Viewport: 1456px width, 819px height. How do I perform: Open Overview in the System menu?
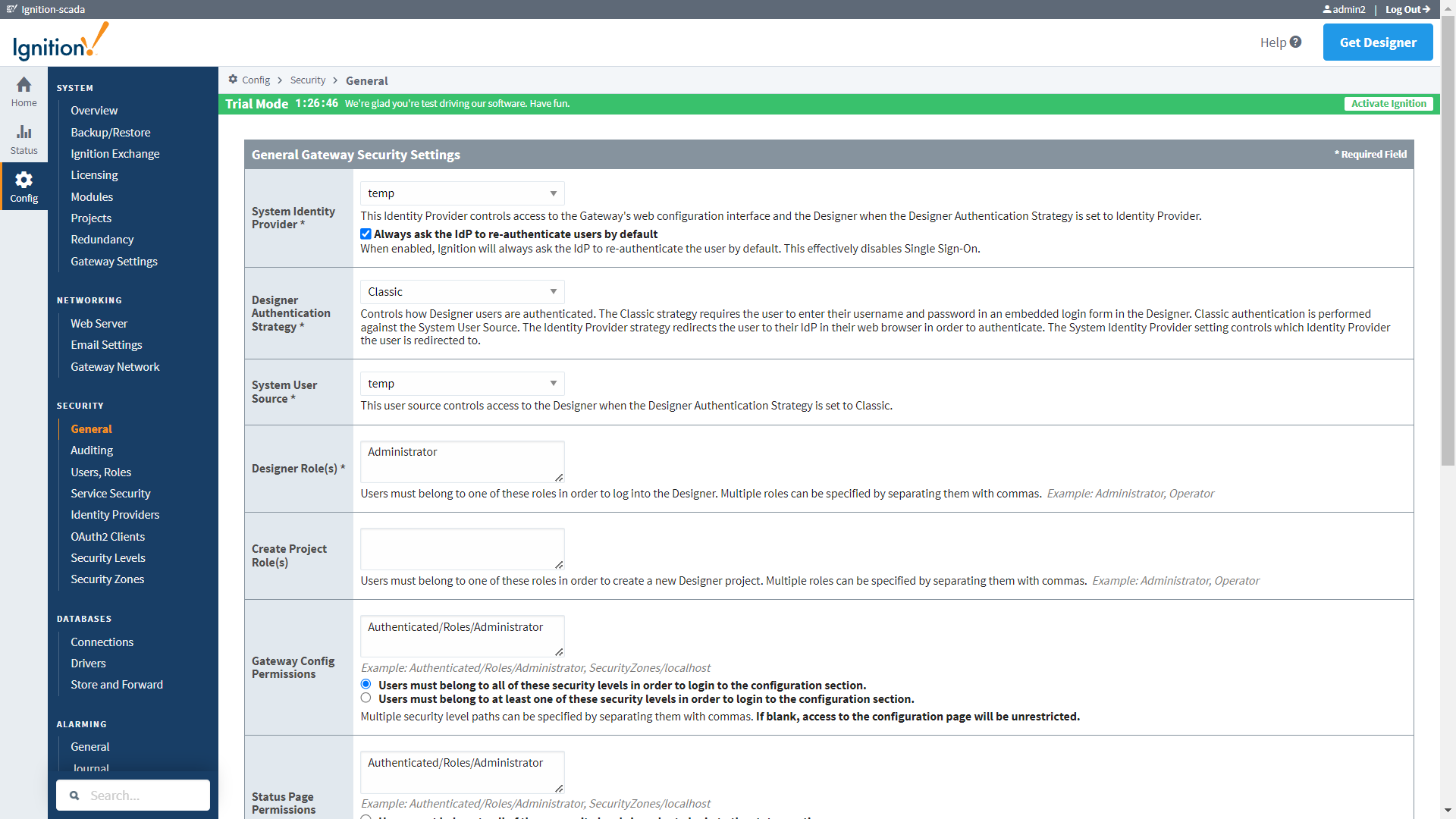click(94, 110)
